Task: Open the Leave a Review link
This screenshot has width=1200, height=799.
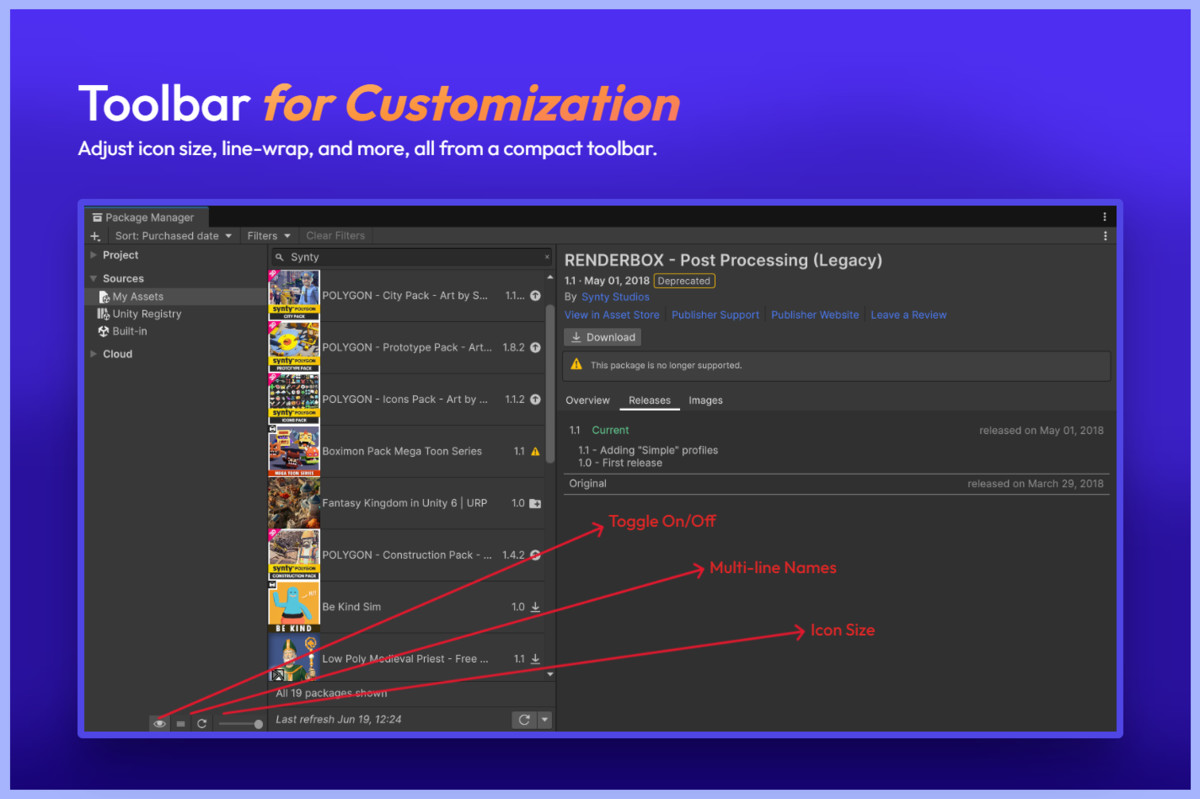Action: (x=909, y=315)
